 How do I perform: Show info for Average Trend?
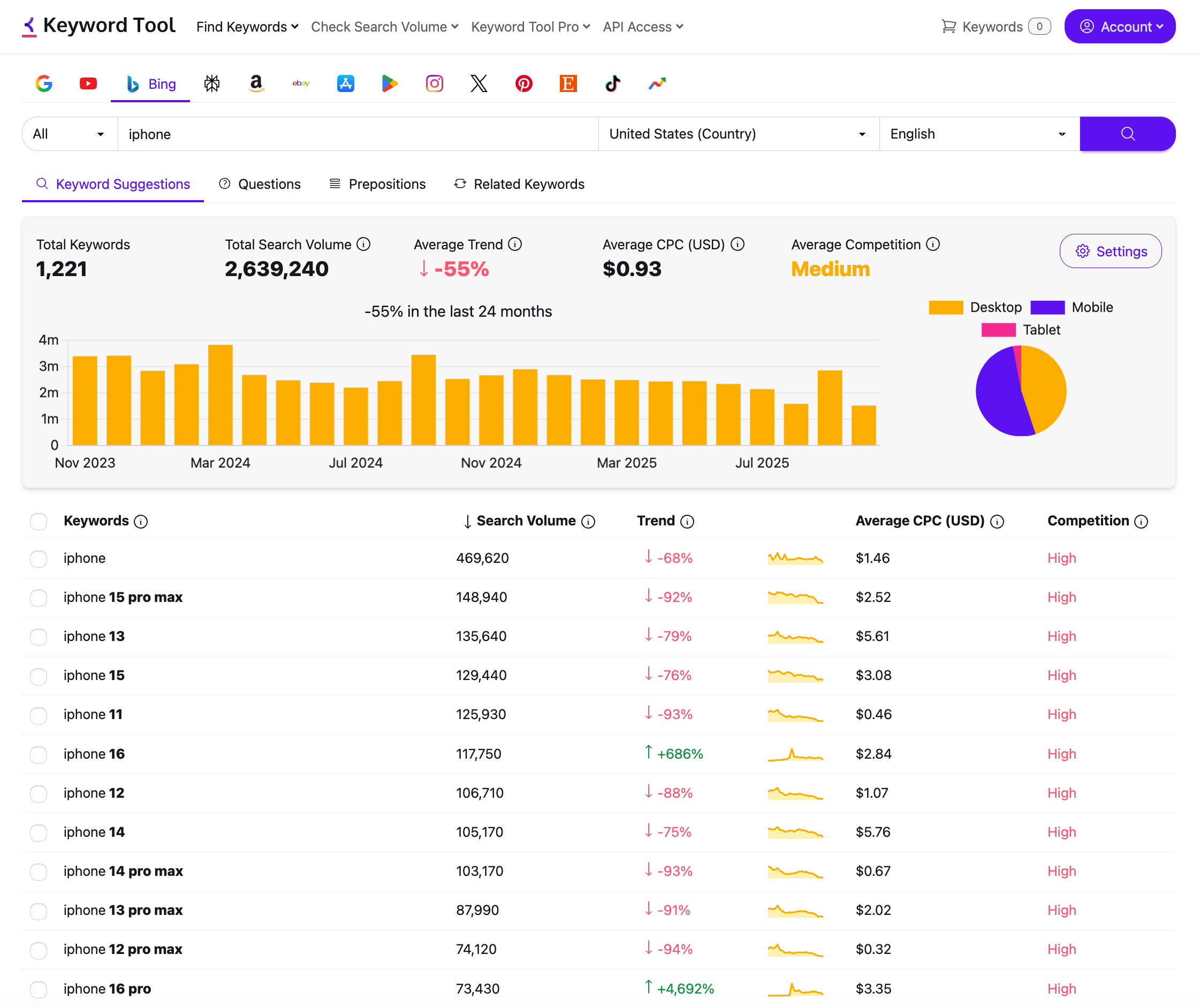pyautogui.click(x=515, y=245)
